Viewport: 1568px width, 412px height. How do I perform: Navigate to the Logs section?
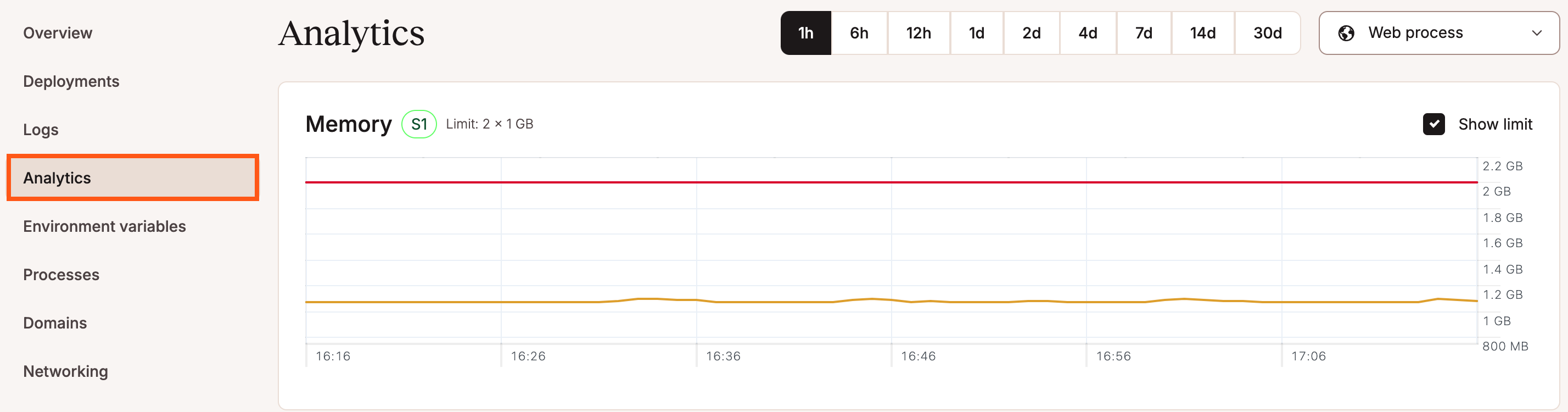point(40,129)
